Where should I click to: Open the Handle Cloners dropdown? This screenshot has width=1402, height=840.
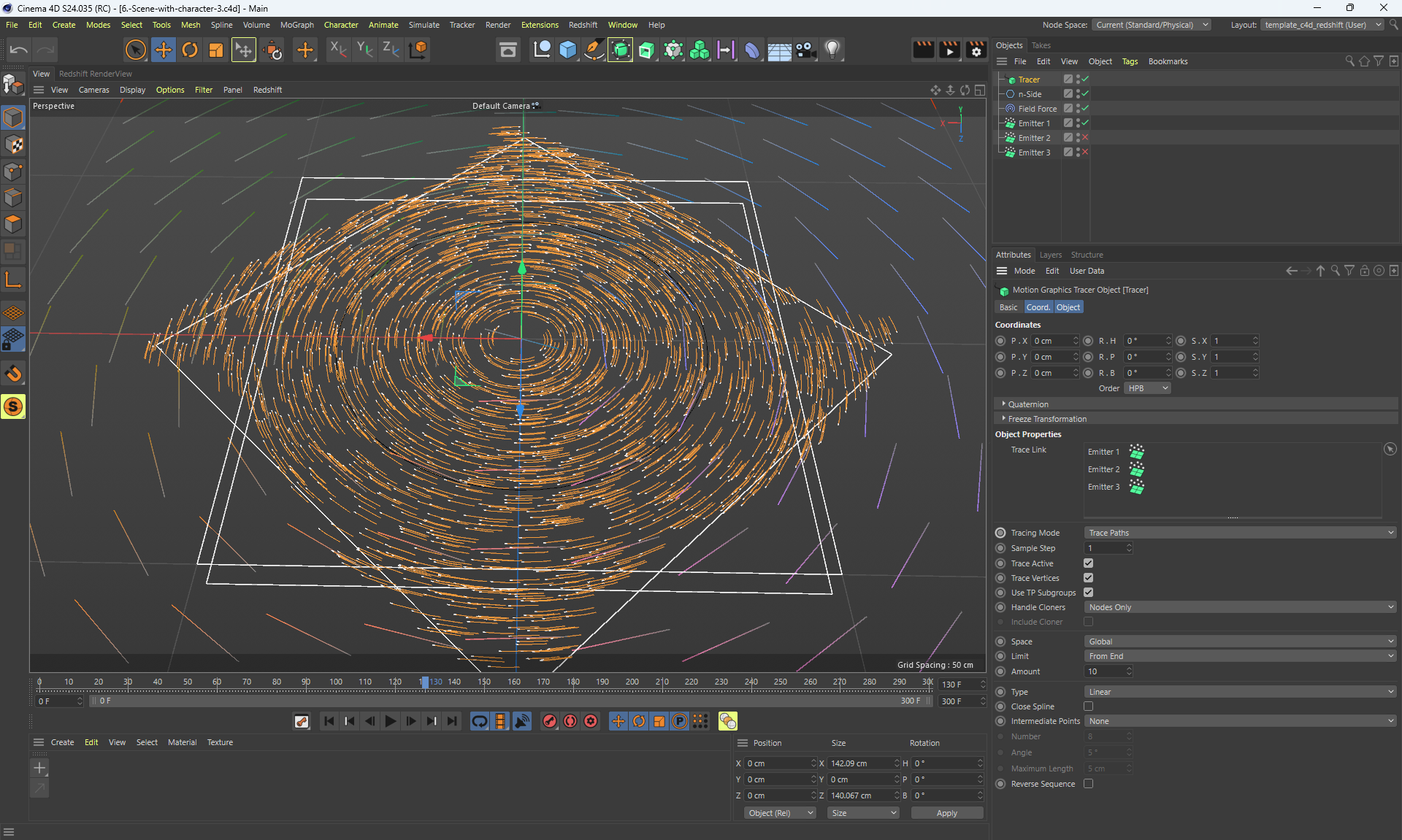[1239, 607]
